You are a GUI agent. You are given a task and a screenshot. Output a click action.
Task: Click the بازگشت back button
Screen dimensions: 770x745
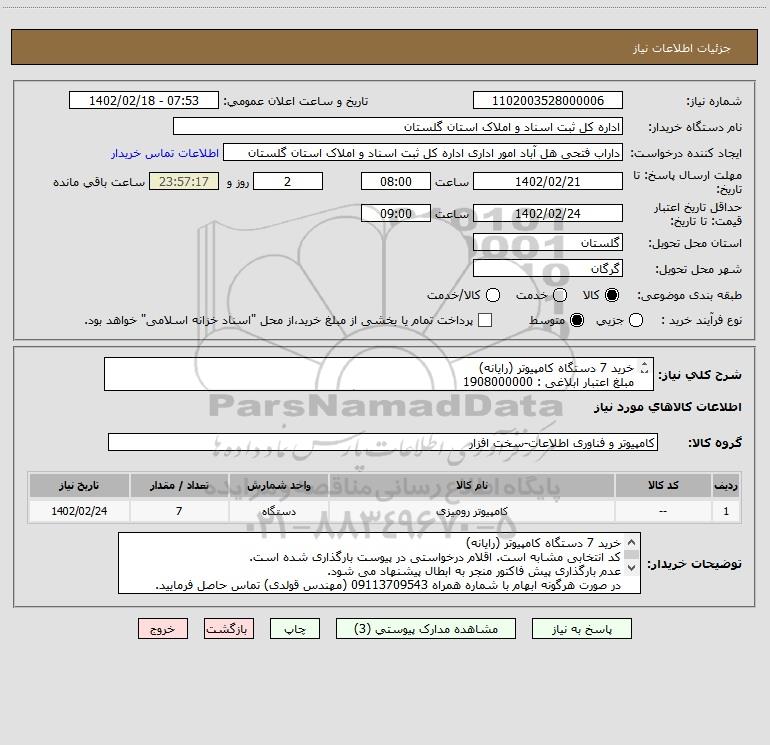click(229, 629)
